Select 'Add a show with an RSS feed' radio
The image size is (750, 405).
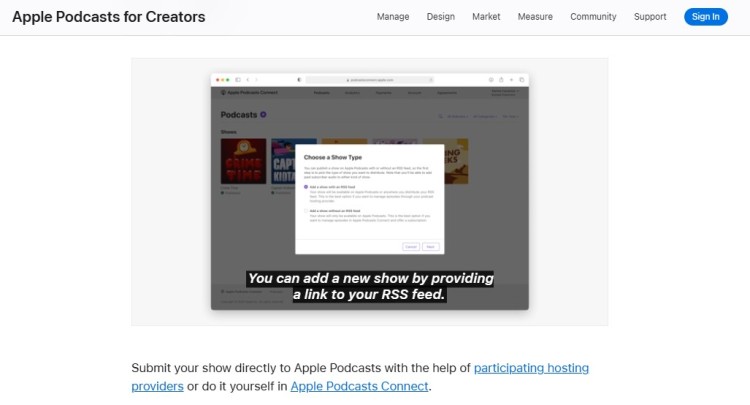[306, 187]
